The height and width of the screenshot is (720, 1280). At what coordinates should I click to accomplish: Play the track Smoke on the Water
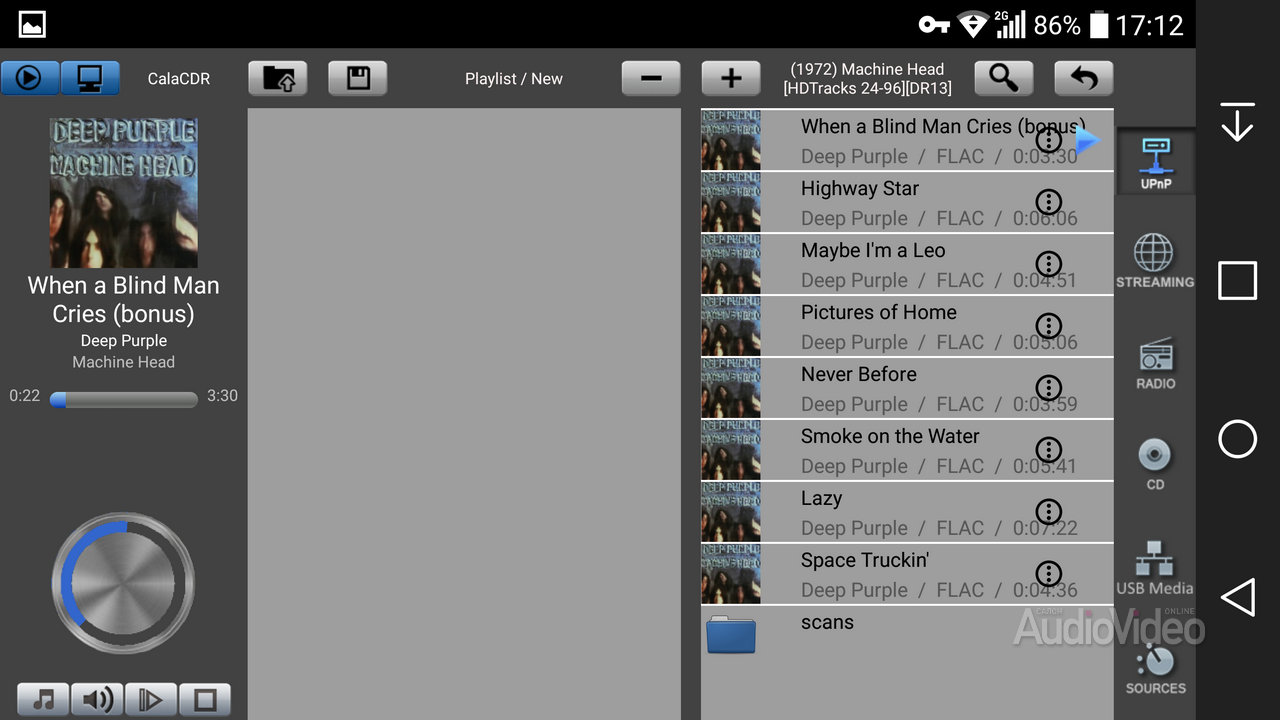[907, 450]
